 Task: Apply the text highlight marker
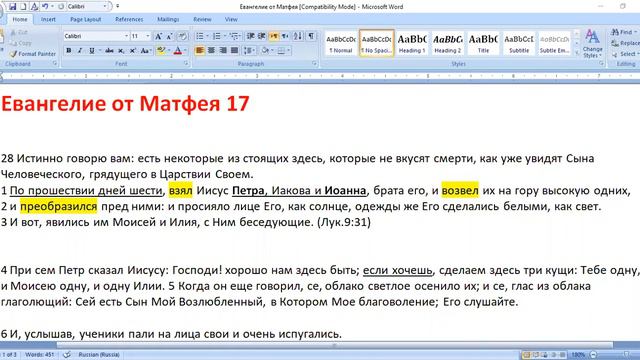[x=161, y=51]
